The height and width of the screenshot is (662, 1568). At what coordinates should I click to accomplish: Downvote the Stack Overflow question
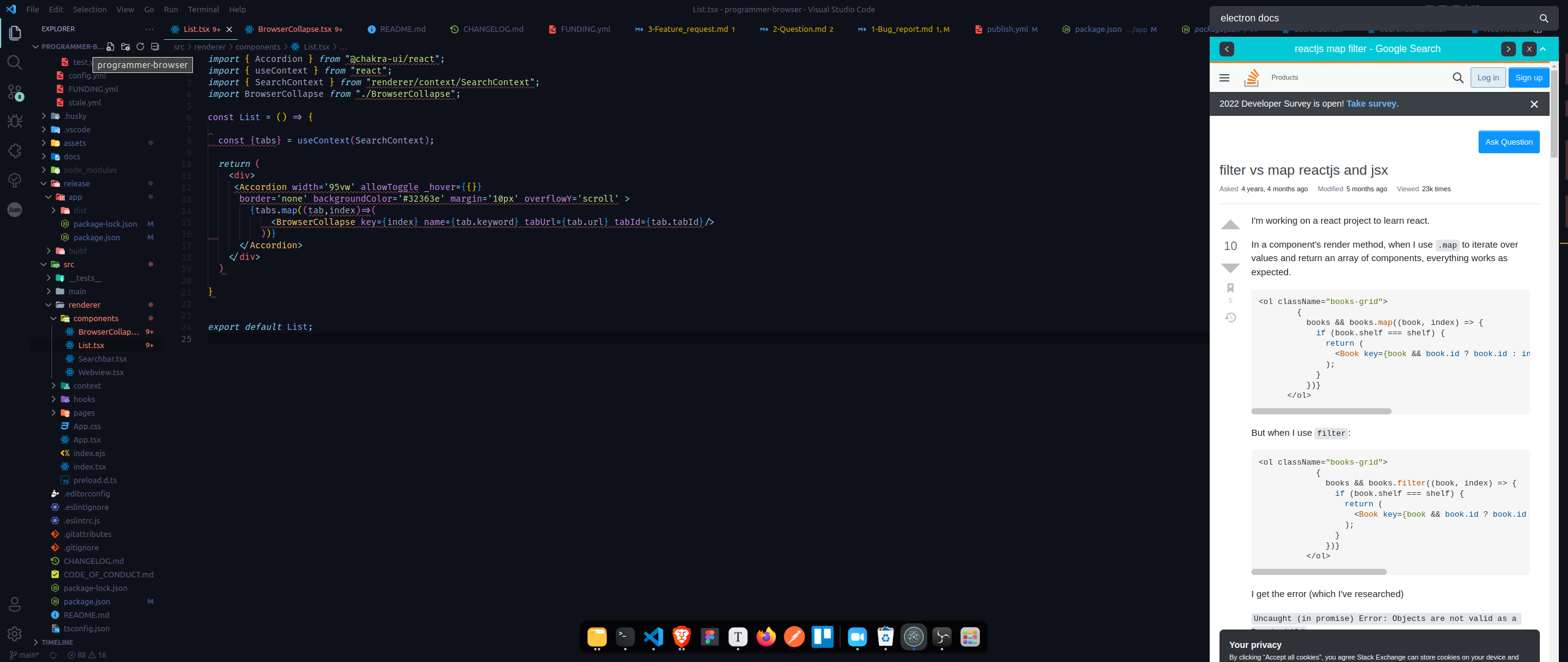click(1230, 268)
